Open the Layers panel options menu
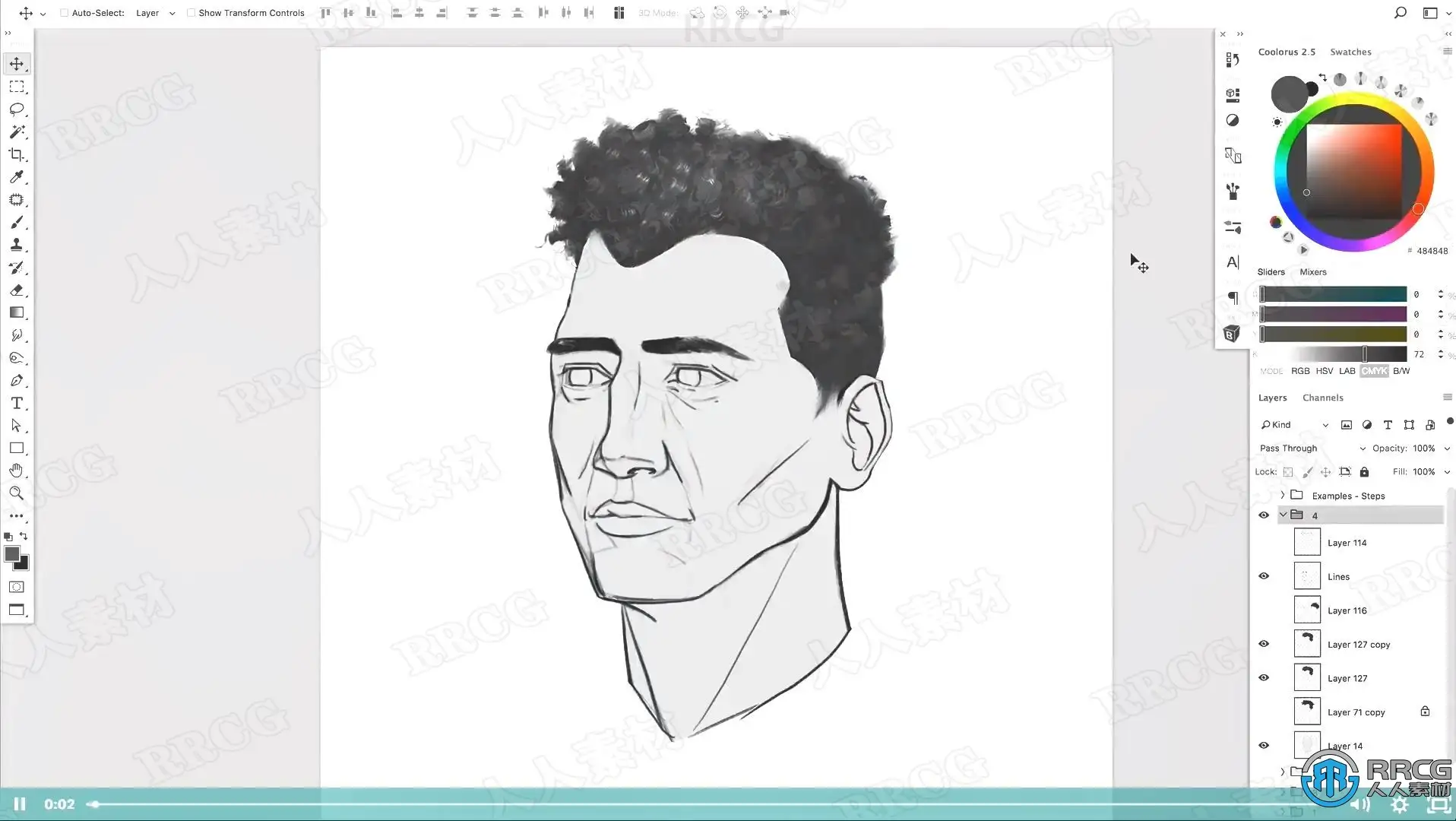The image size is (1456, 821). tap(1447, 398)
